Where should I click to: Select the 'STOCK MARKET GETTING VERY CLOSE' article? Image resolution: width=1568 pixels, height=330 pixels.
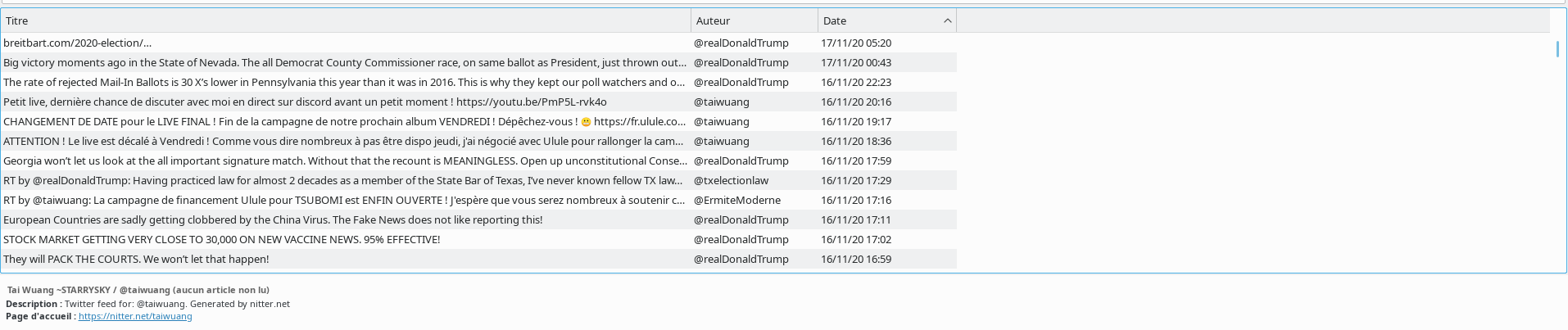[x=478, y=239]
